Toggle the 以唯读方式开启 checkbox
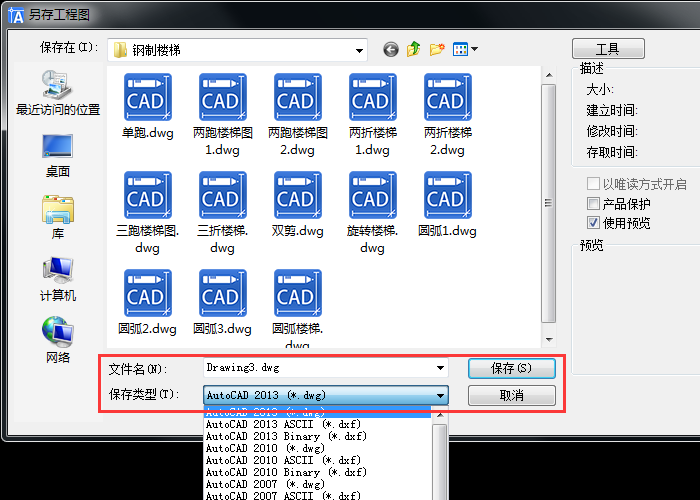This screenshot has height=500, width=700. pyautogui.click(x=593, y=183)
